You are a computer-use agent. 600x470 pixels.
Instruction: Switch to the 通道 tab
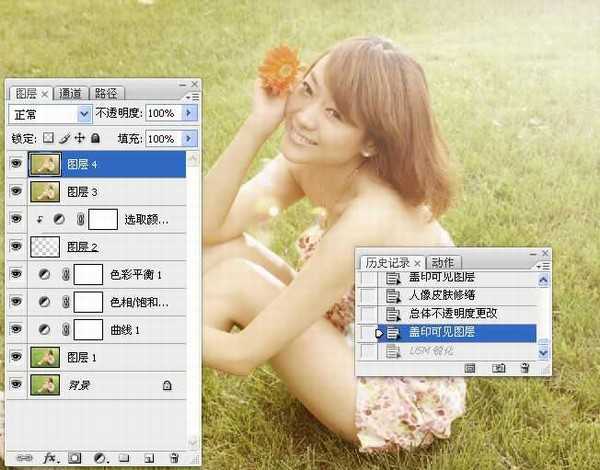(x=73, y=92)
